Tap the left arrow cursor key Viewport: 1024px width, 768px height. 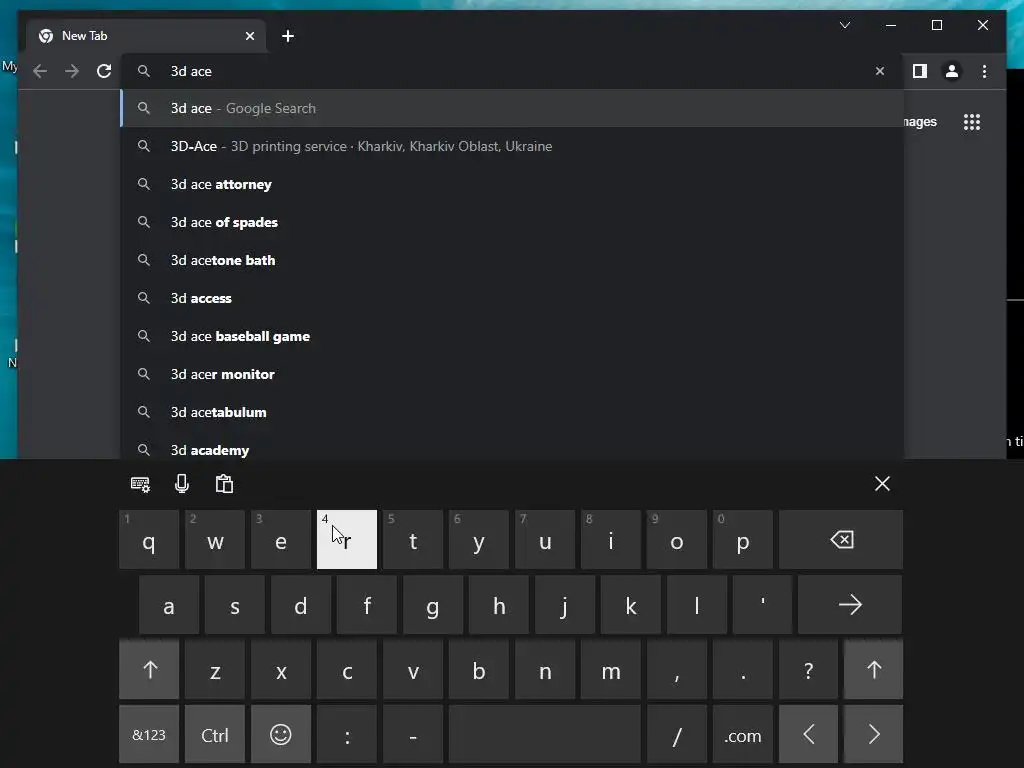tap(808, 735)
